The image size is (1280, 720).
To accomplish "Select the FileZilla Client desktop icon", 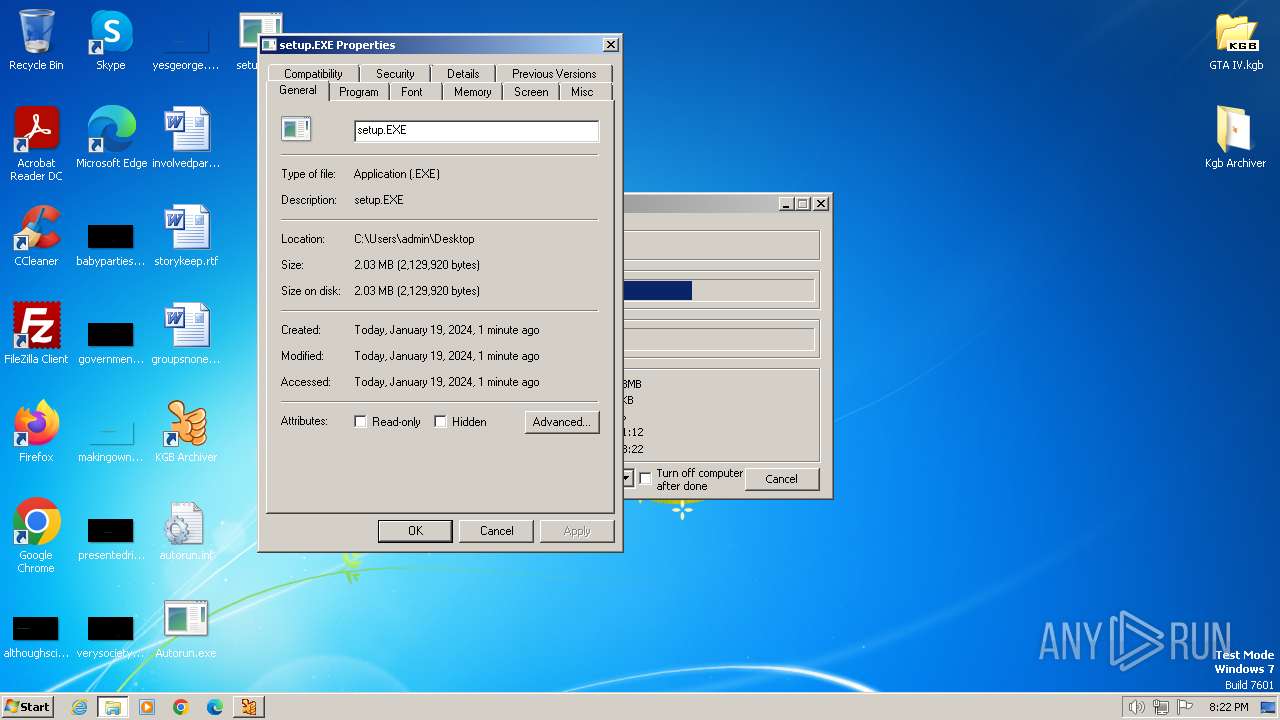I will [36, 334].
